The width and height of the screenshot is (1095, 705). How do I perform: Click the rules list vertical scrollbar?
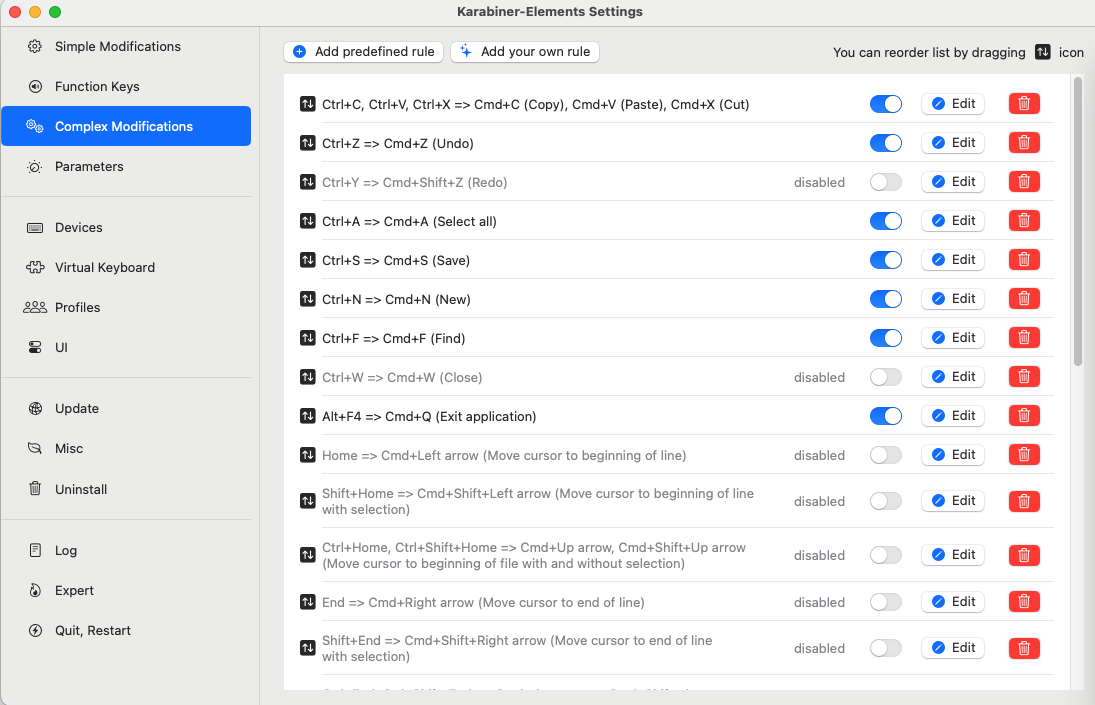[x=1078, y=222]
